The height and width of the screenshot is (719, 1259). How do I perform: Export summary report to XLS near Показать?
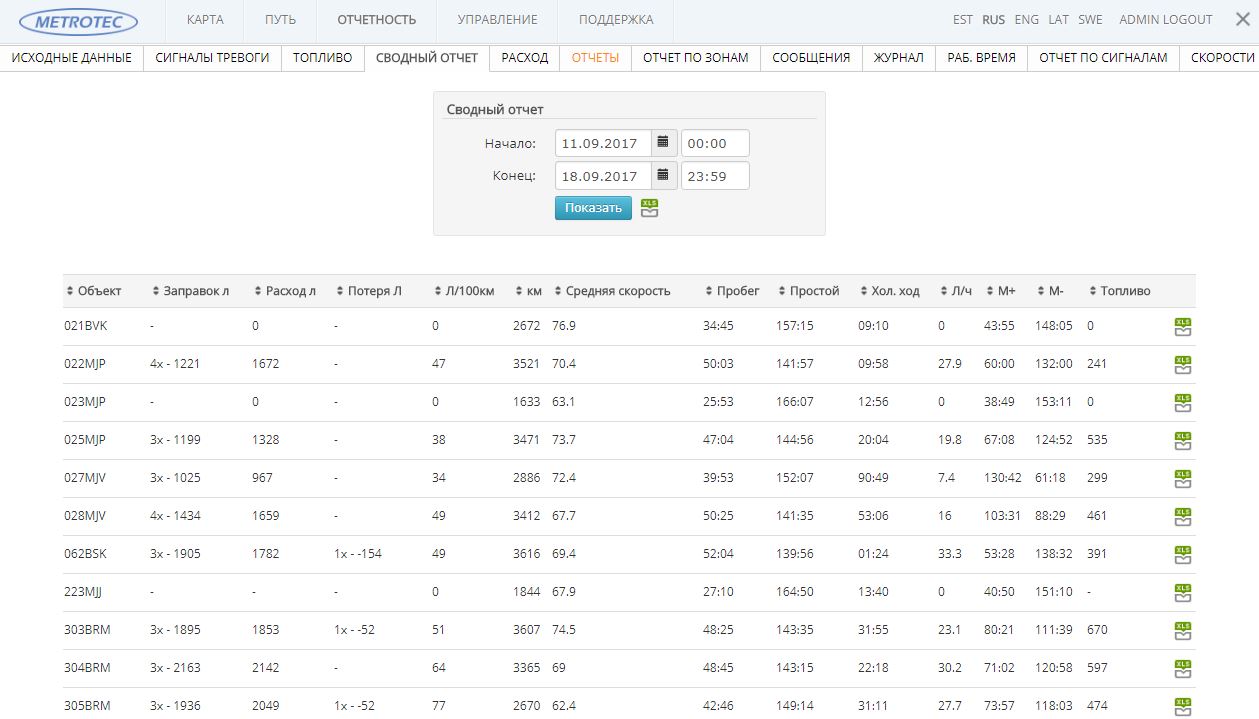[x=649, y=208]
